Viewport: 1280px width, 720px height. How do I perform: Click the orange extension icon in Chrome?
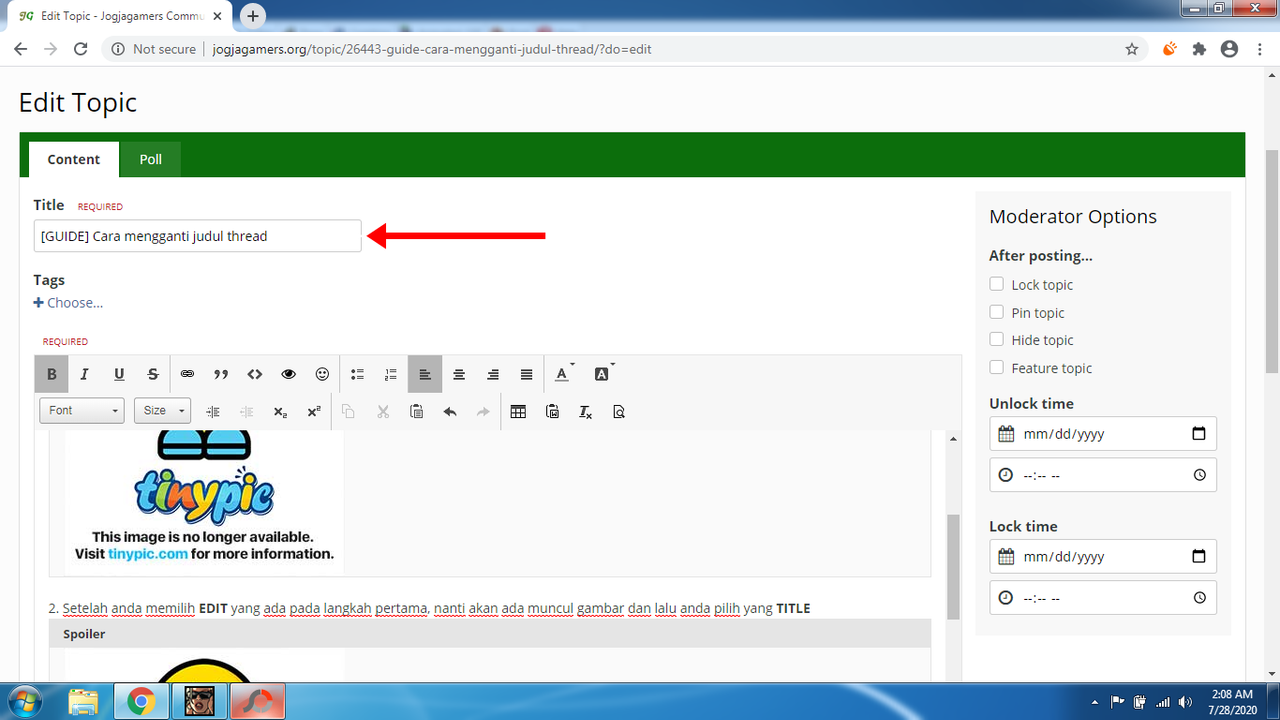pyautogui.click(x=1169, y=49)
